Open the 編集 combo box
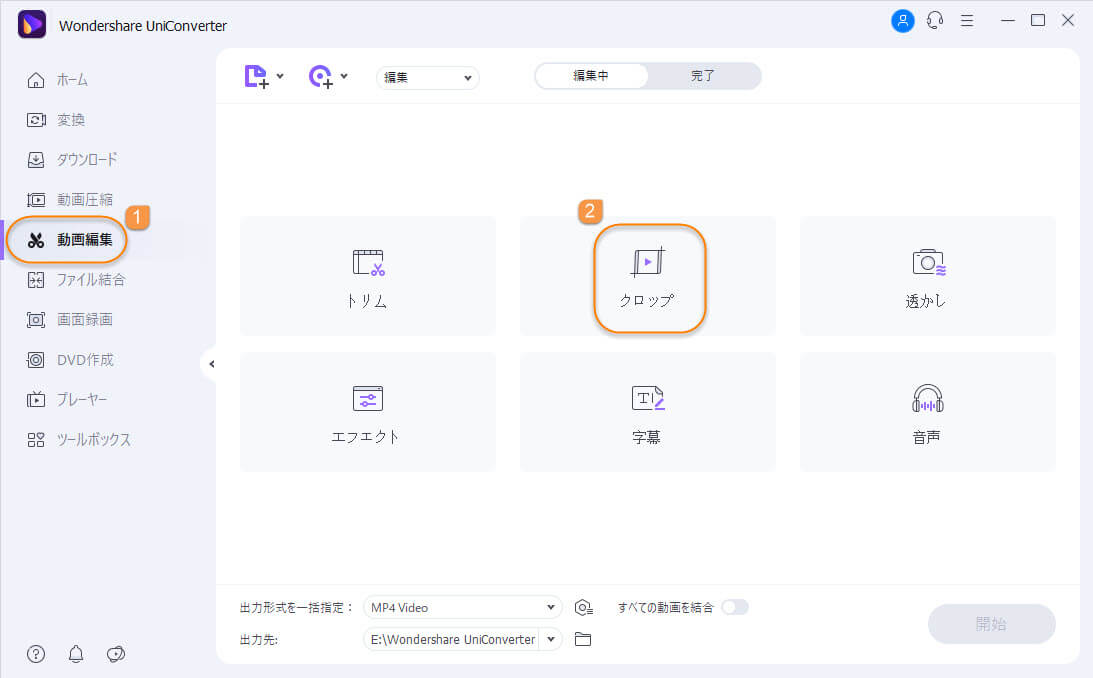 click(427, 77)
